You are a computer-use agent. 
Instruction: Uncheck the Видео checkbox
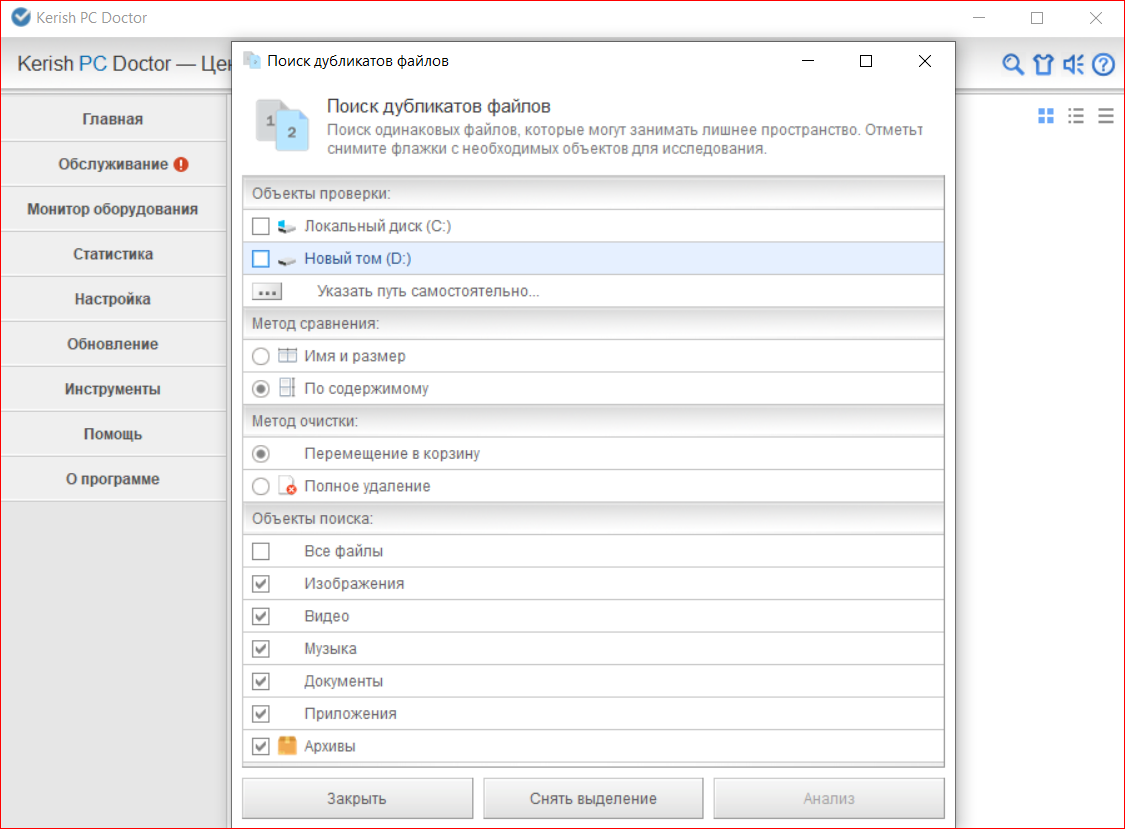[260, 616]
